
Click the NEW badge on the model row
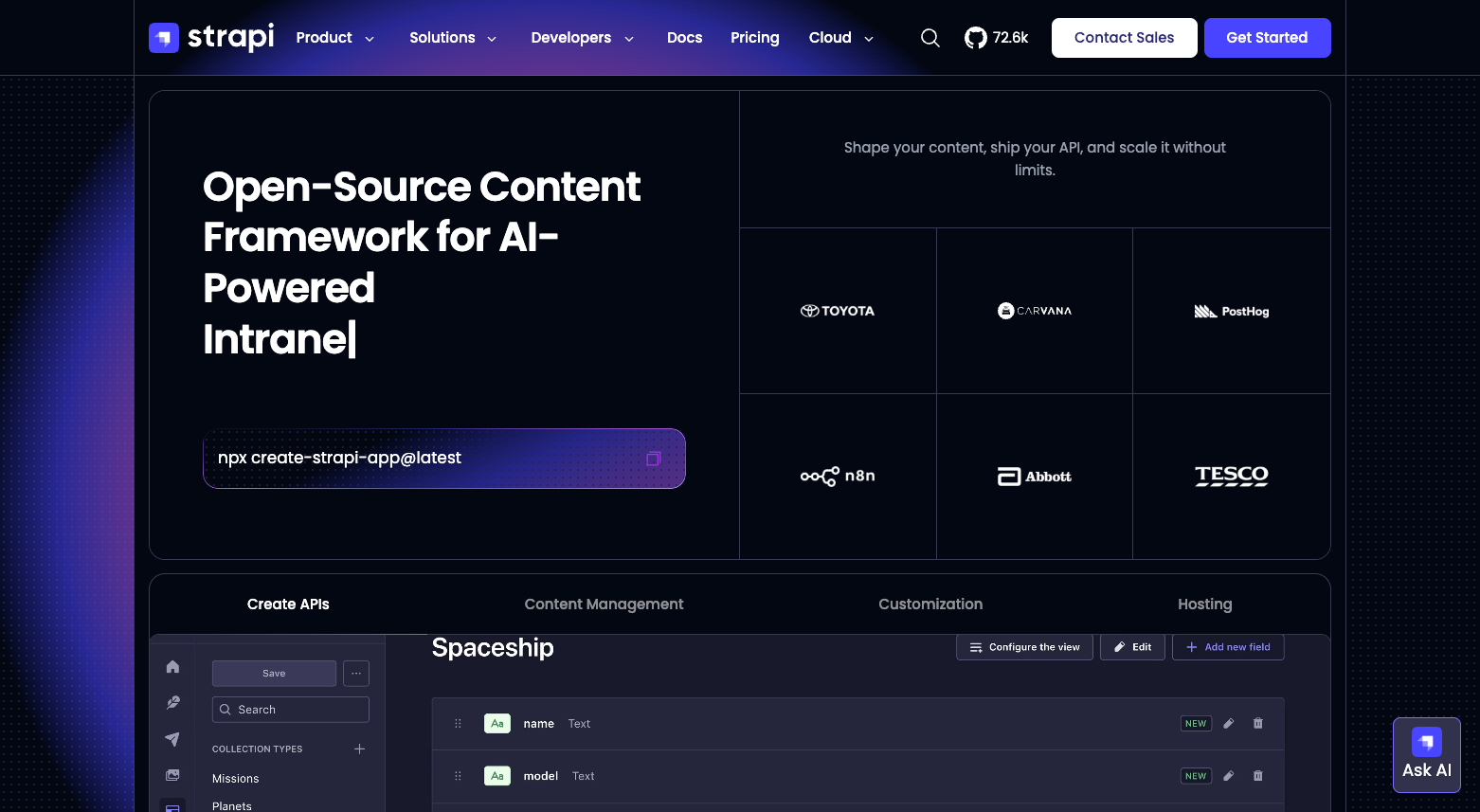point(1196,776)
